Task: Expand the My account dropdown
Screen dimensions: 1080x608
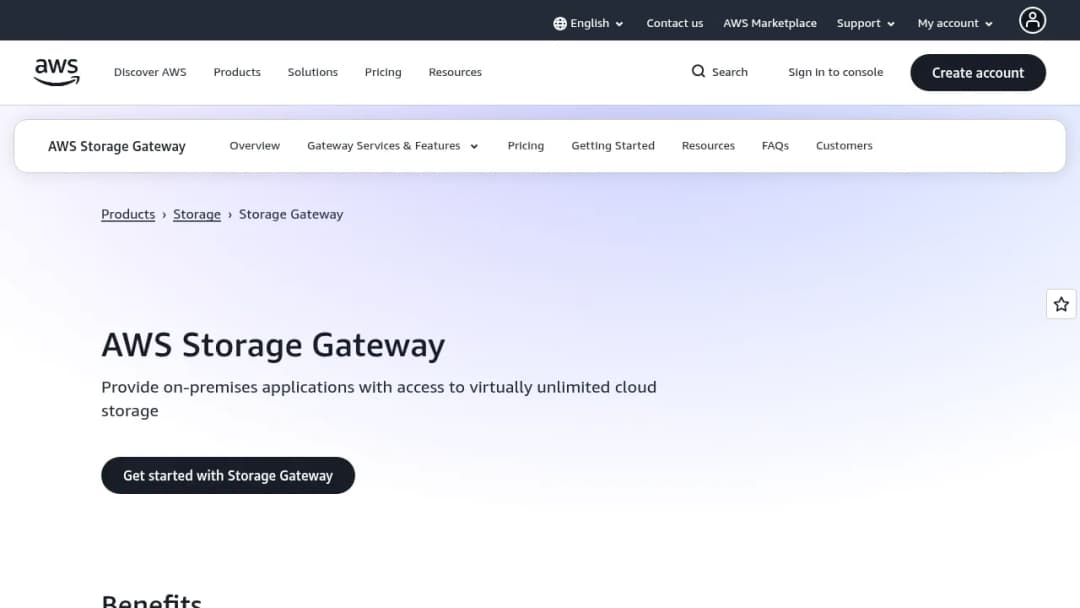Action: (955, 23)
